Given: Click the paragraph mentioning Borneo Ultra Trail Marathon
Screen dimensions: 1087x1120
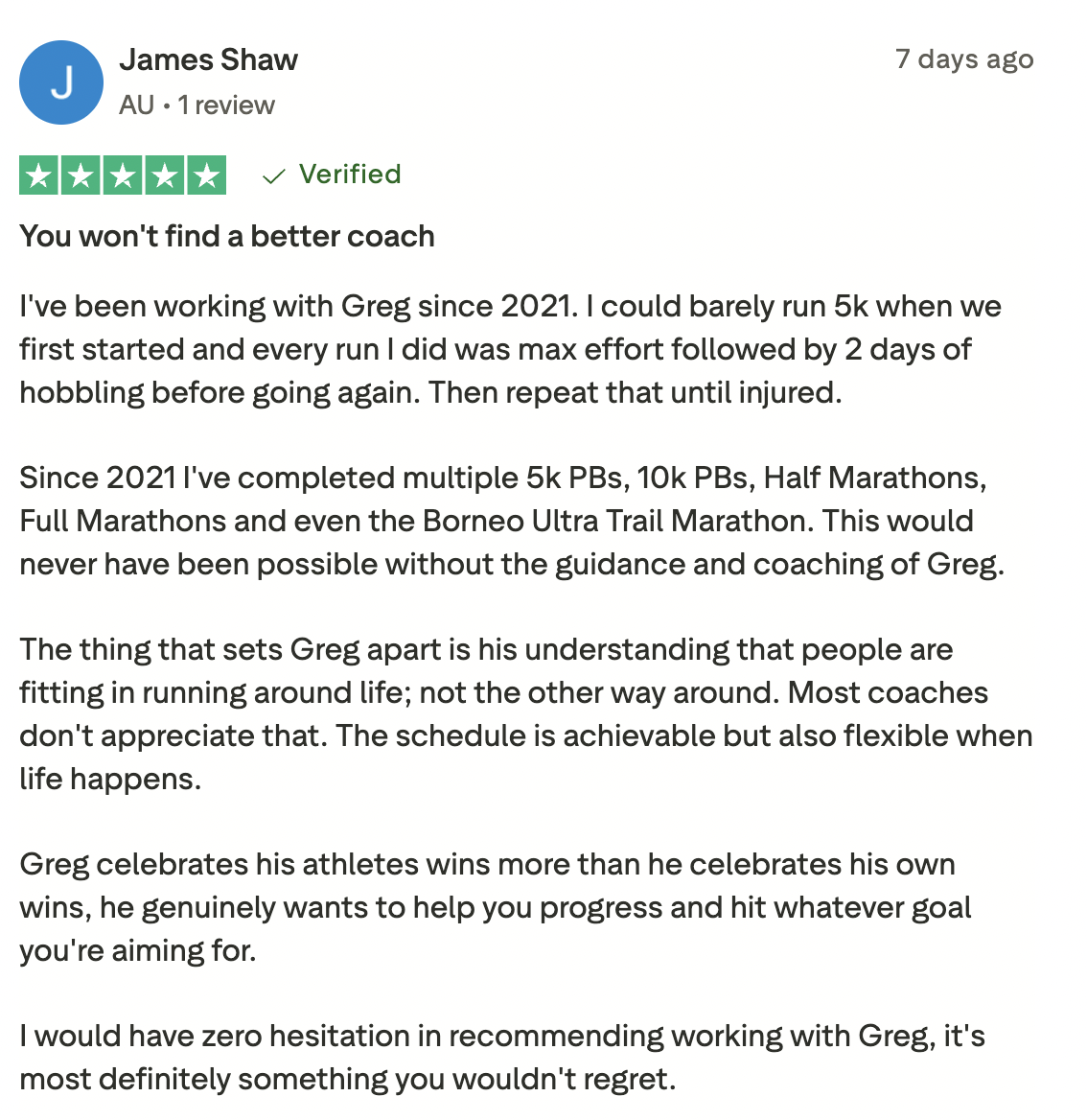Looking at the screenshot, I should (x=511, y=521).
